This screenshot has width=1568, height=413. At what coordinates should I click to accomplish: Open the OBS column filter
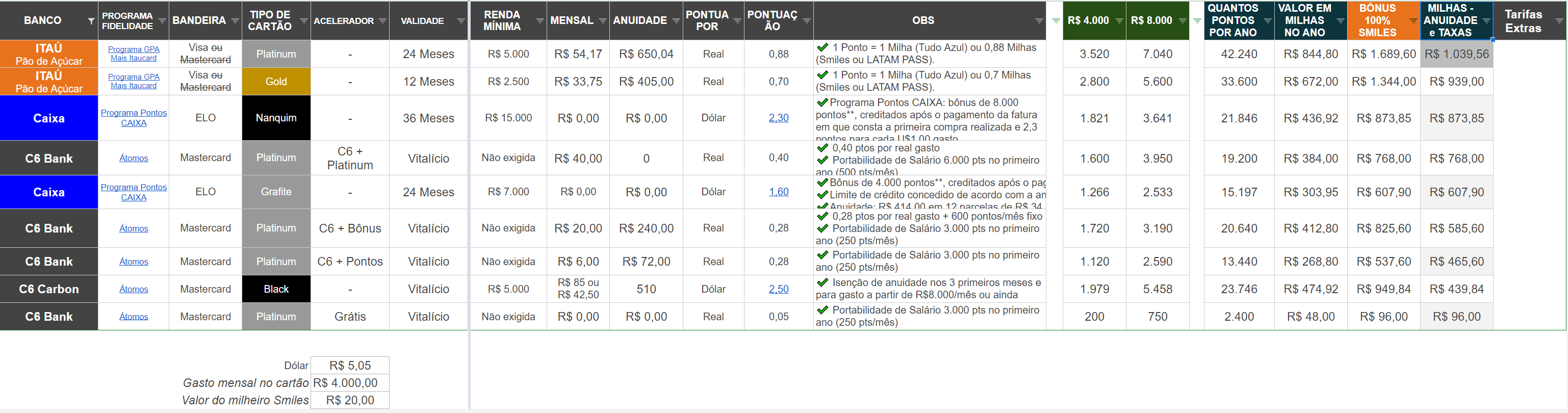1039,21
